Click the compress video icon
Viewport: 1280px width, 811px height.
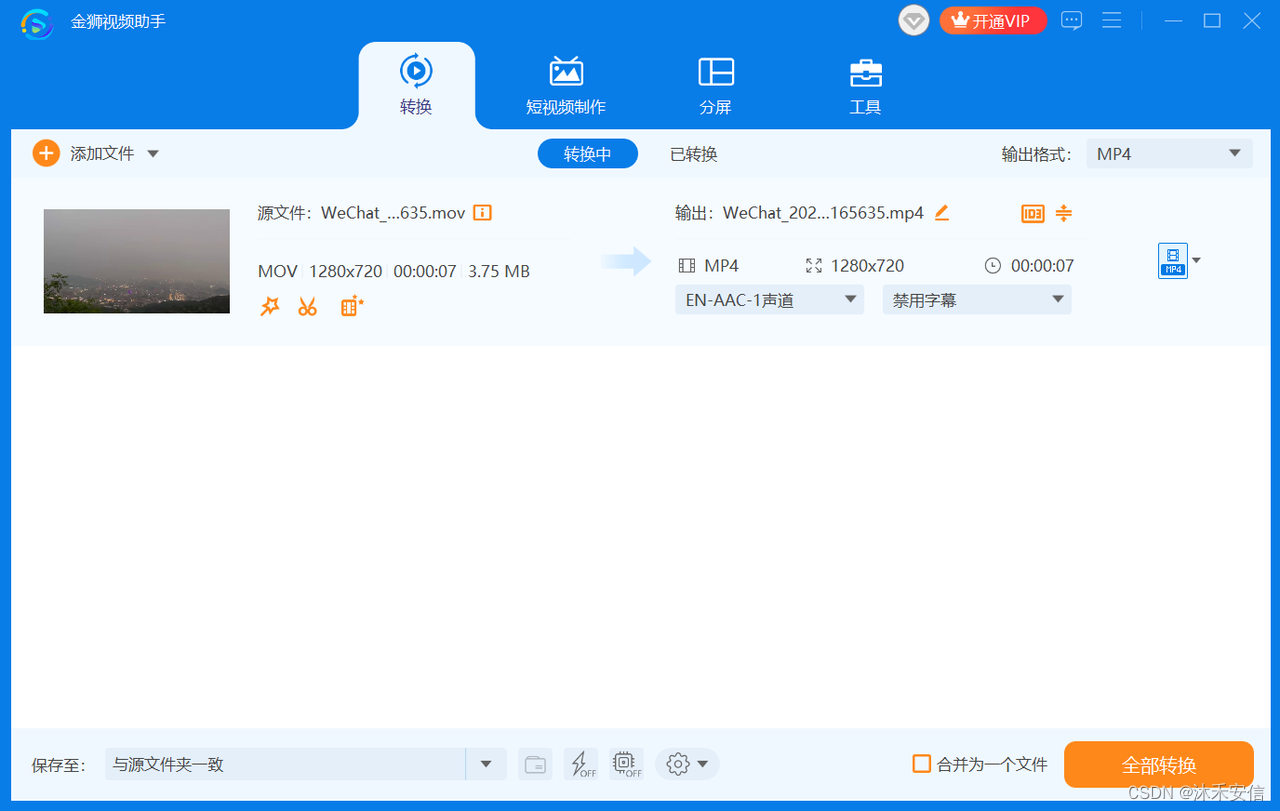1064,212
